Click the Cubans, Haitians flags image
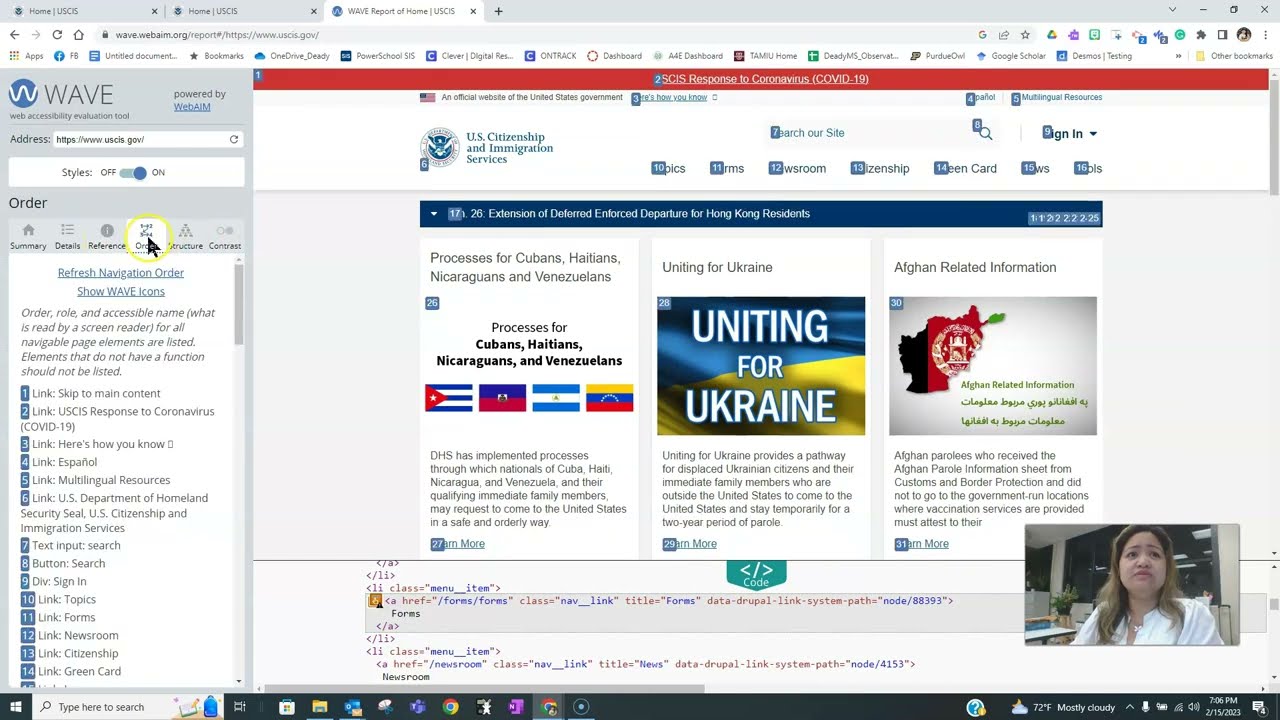The image size is (1280, 720). [x=529, y=366]
